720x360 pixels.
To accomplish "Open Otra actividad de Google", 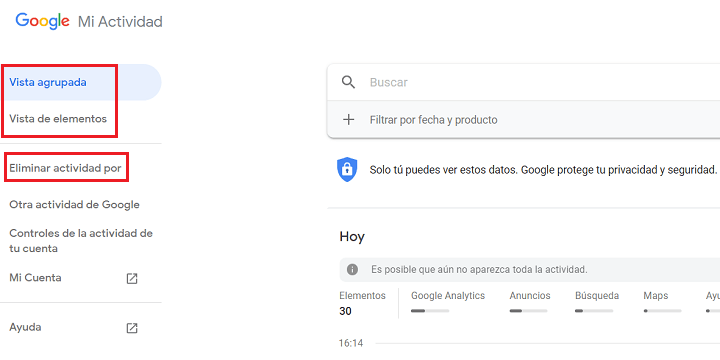I will (x=74, y=204).
